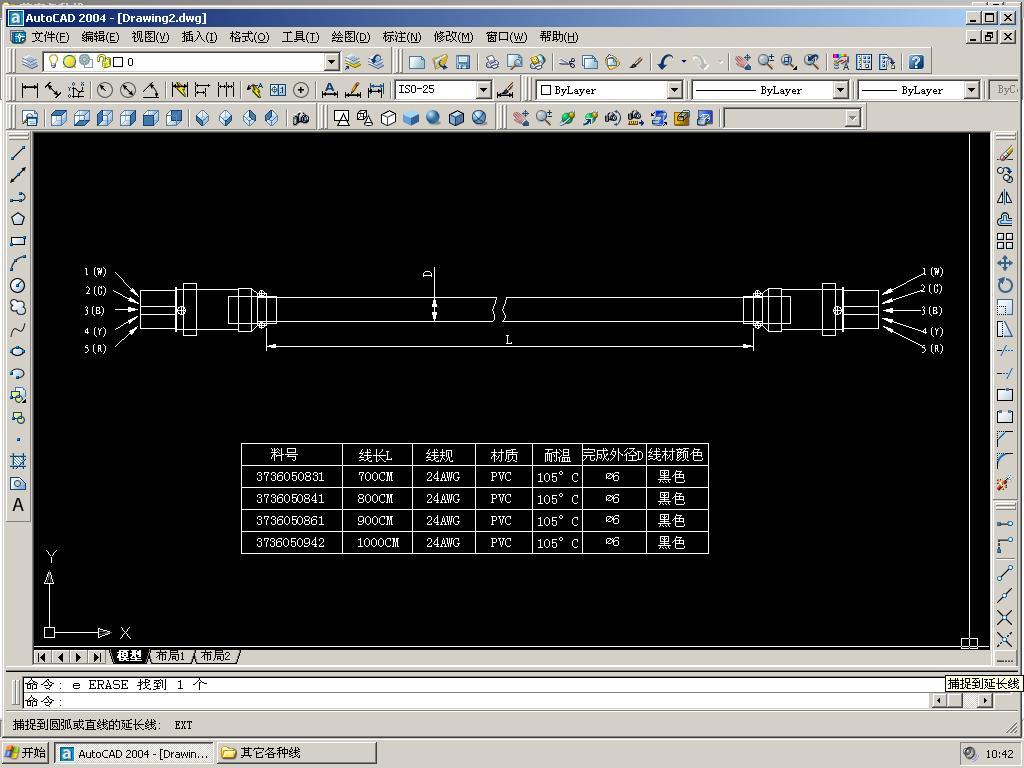Select the 模型 model tab
The height and width of the screenshot is (768, 1024).
[129, 656]
